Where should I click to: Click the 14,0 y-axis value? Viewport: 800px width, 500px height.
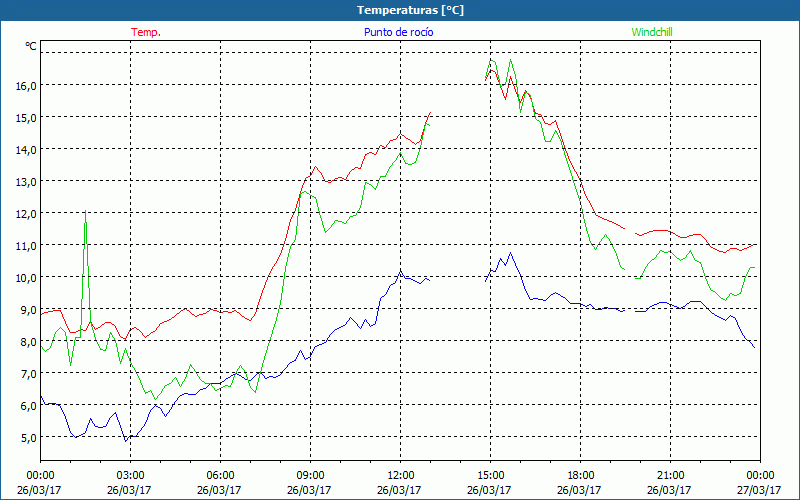pos(26,150)
